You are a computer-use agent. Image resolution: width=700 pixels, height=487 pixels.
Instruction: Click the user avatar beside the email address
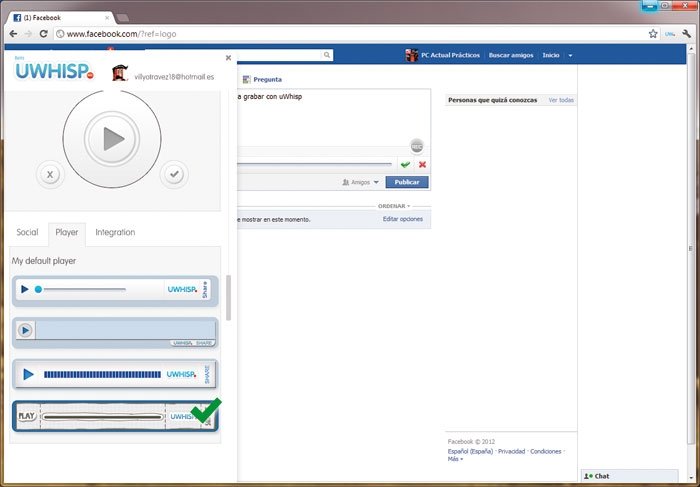coord(120,73)
